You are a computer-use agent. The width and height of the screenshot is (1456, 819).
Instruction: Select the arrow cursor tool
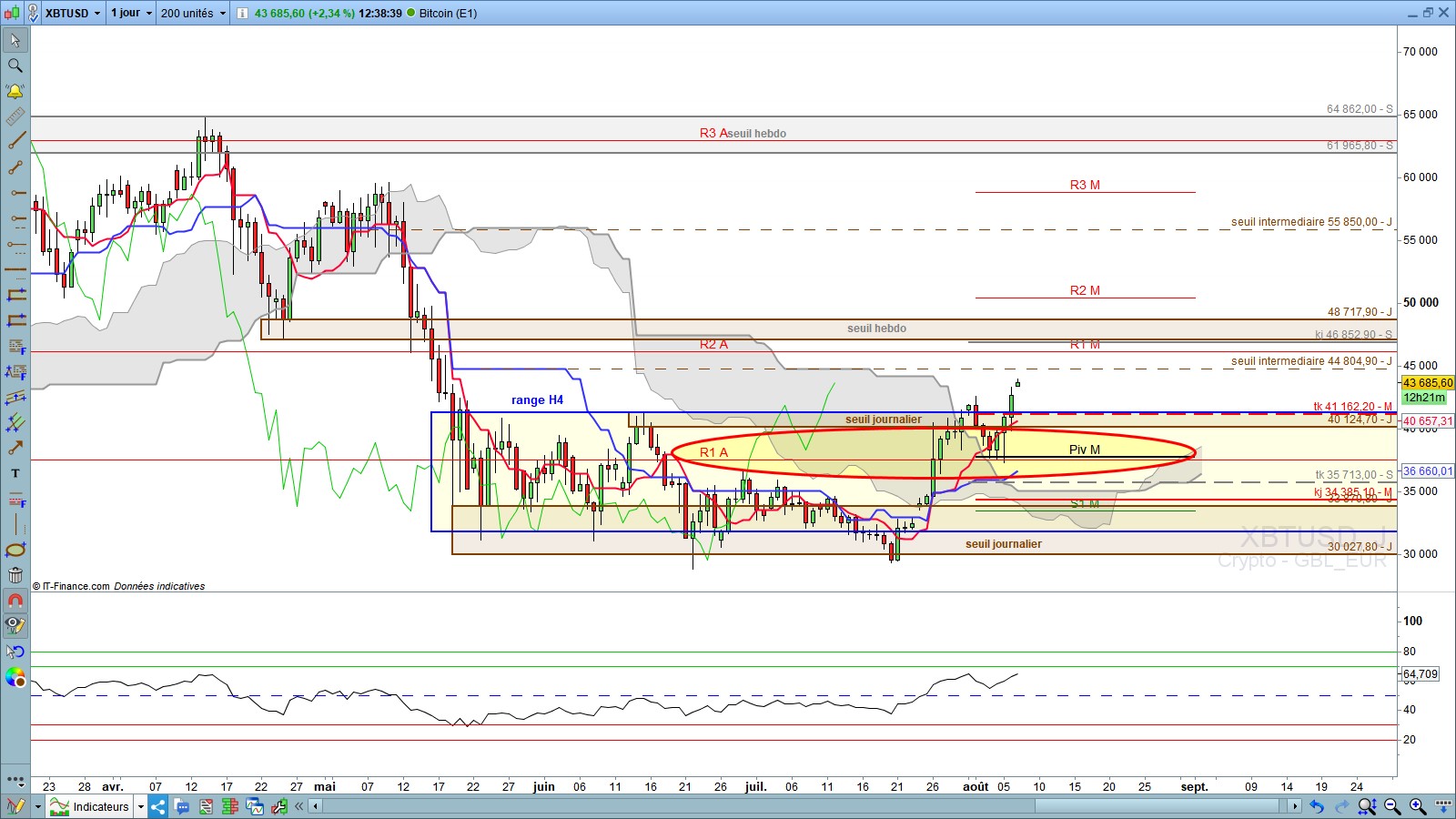(15, 40)
